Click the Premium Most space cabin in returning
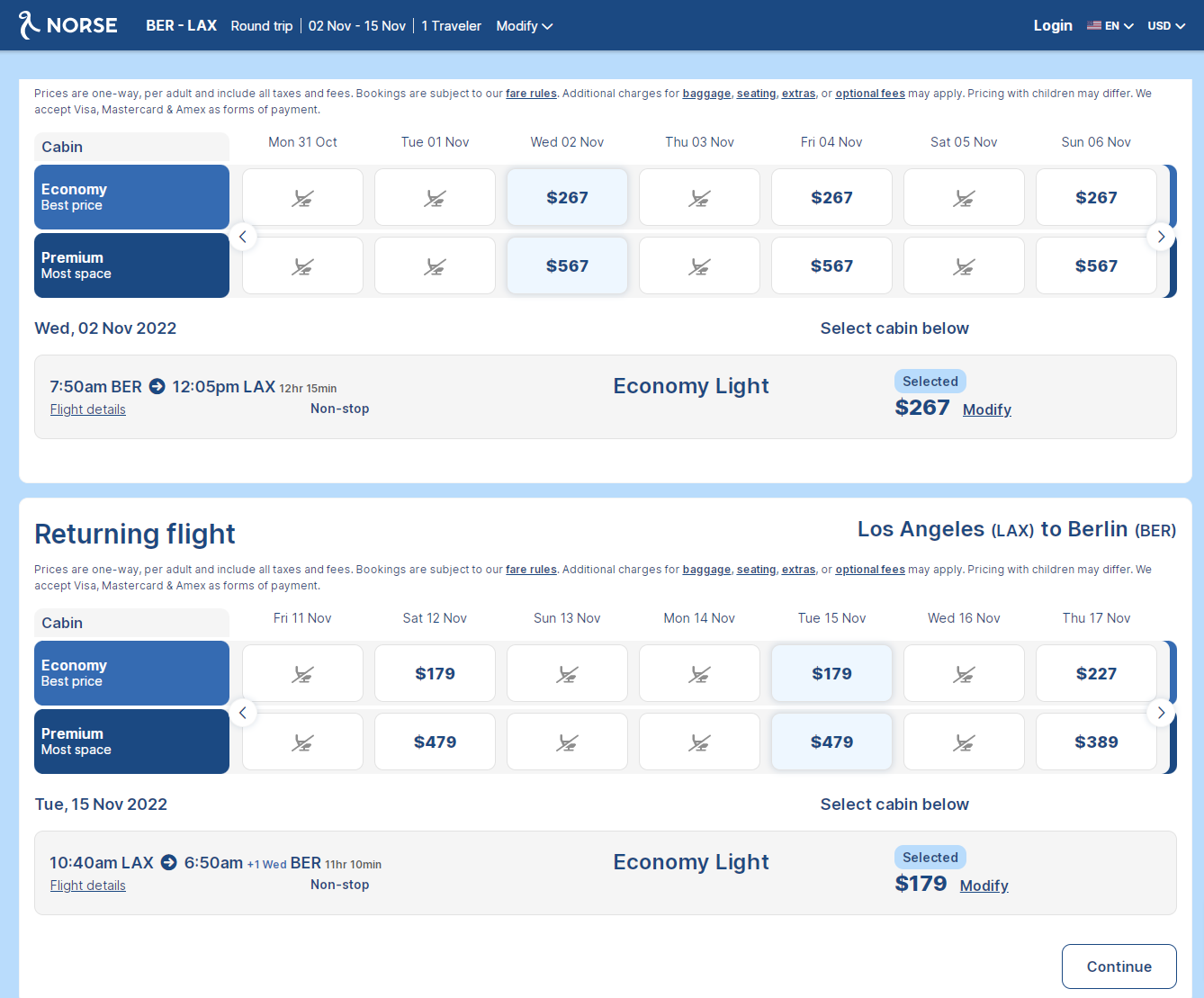 [x=131, y=742]
